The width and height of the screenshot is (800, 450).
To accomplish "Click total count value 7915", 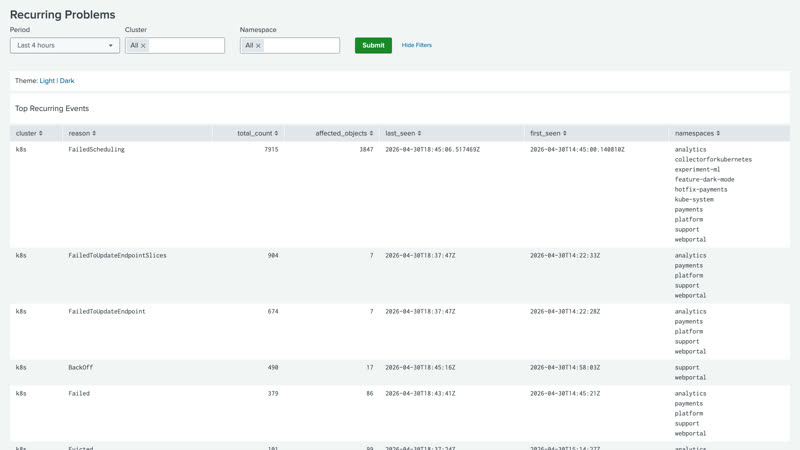I will pos(271,149).
